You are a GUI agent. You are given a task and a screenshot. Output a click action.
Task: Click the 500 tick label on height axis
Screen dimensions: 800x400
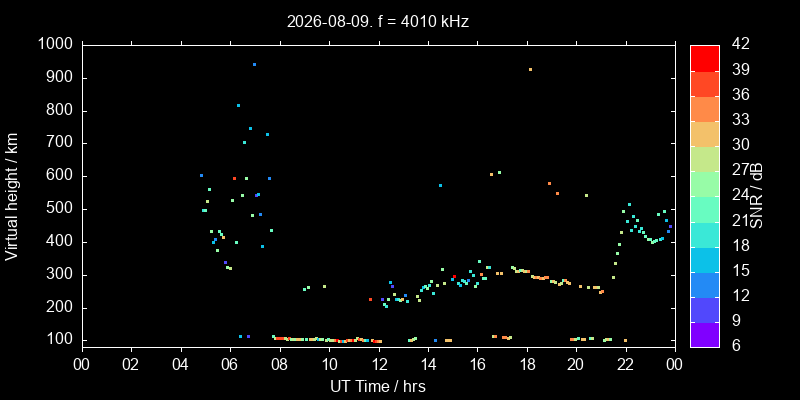click(x=64, y=209)
